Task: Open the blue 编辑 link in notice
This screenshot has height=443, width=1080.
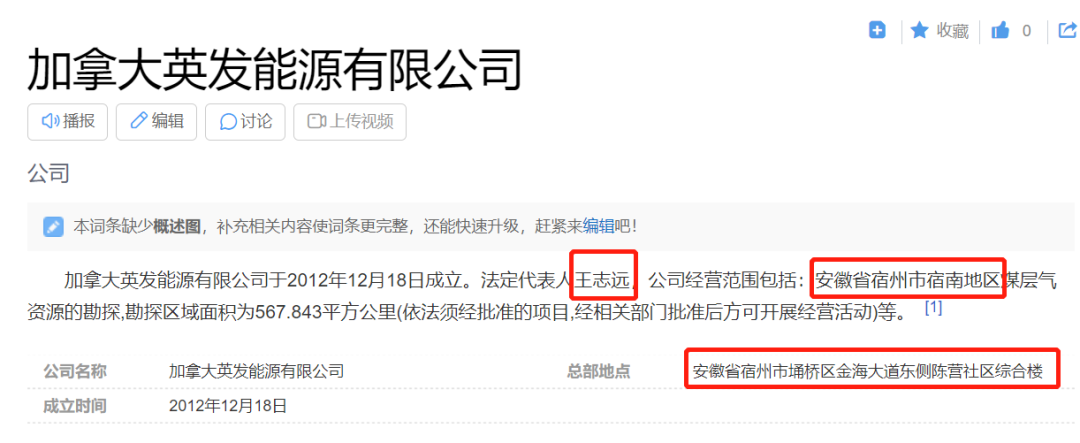Action: tap(598, 226)
